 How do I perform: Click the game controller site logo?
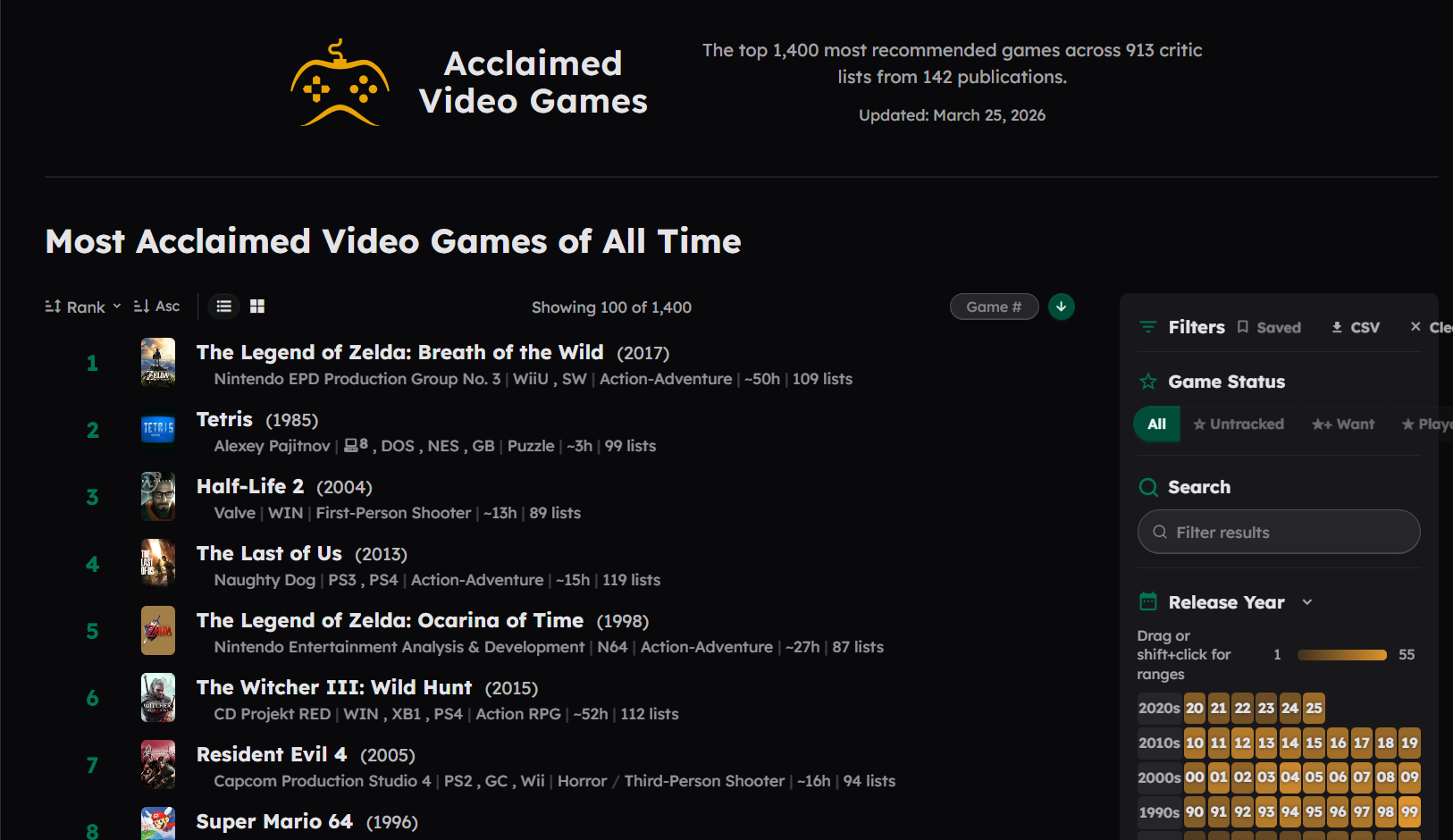(340, 83)
